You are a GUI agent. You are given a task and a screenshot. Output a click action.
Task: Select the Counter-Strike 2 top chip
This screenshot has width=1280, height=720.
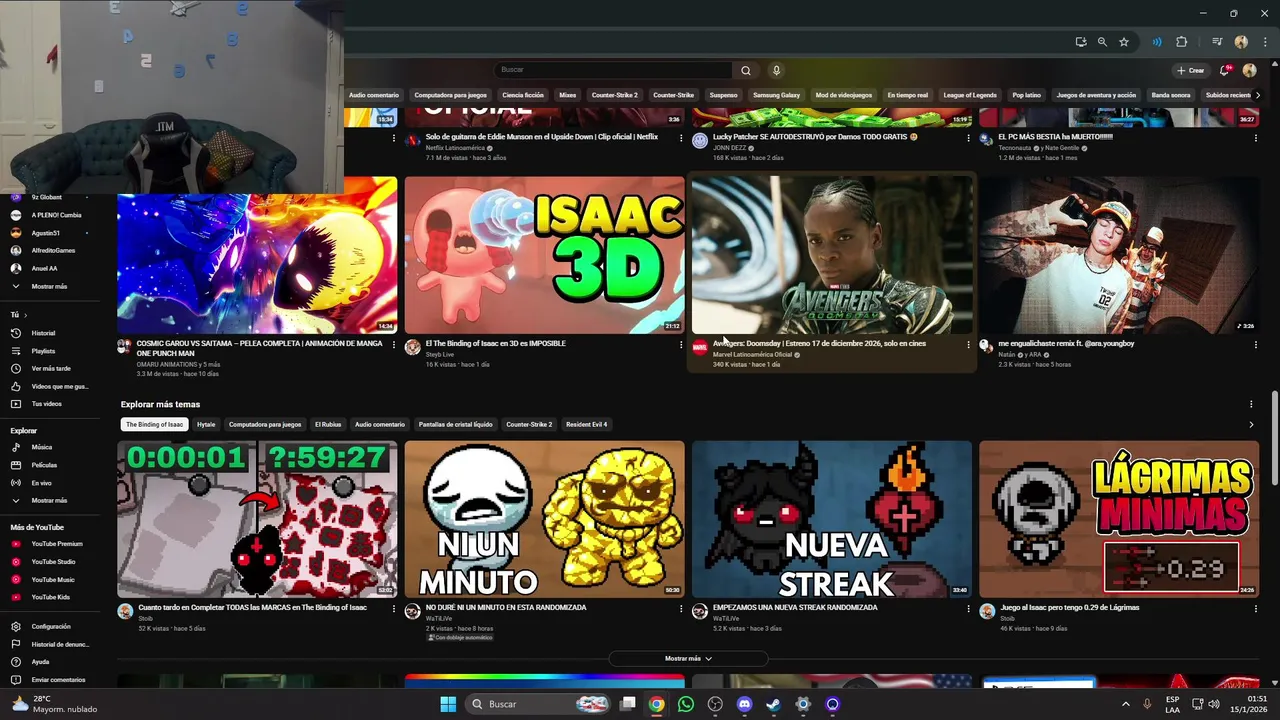pos(614,95)
